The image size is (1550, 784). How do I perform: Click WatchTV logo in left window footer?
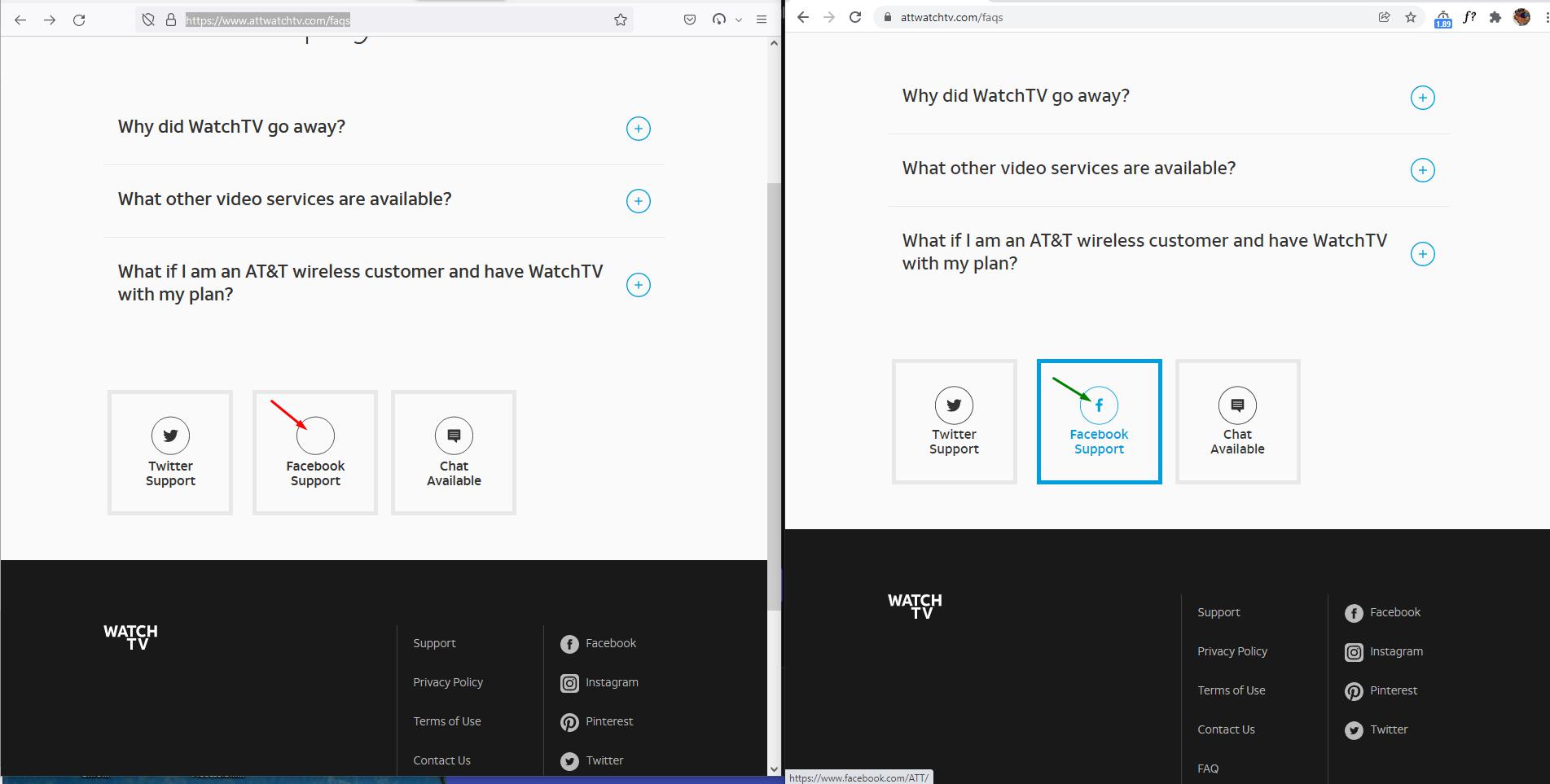[x=130, y=637]
